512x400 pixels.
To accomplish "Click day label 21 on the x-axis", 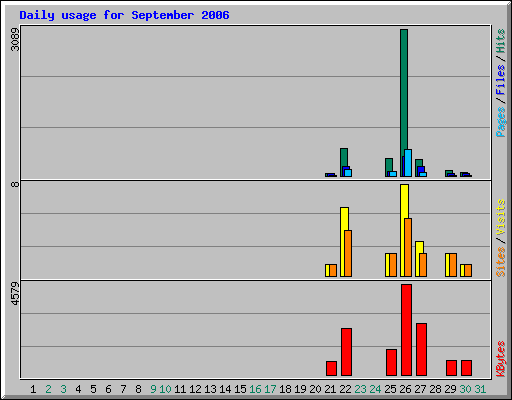I will (330, 389).
